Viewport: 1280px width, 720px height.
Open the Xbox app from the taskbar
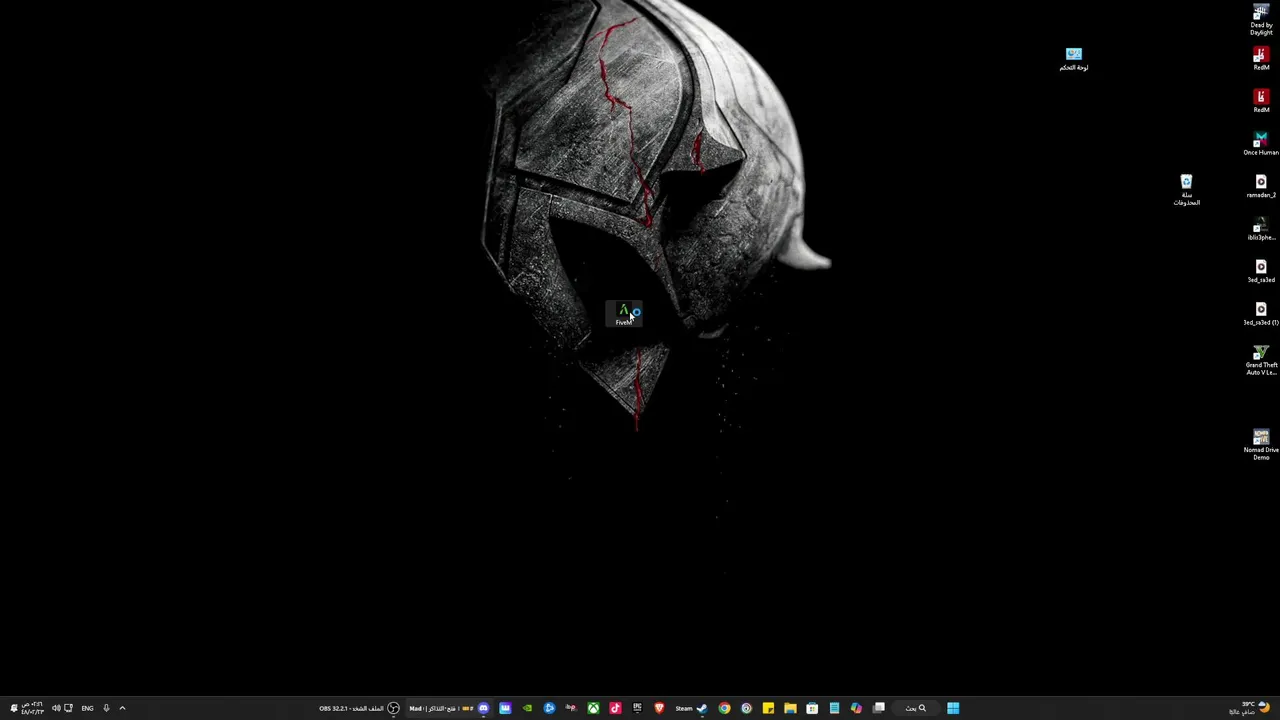click(593, 708)
